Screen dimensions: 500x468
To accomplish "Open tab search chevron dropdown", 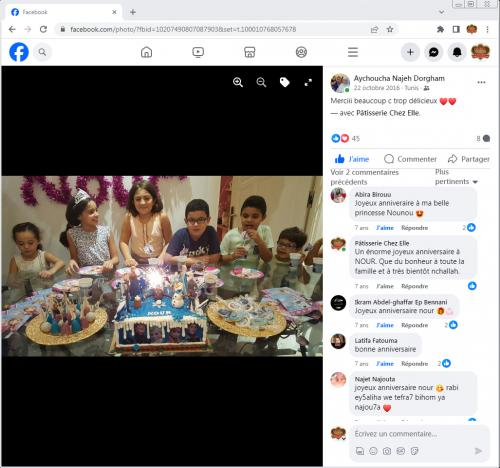I will pyautogui.click(x=442, y=12).
